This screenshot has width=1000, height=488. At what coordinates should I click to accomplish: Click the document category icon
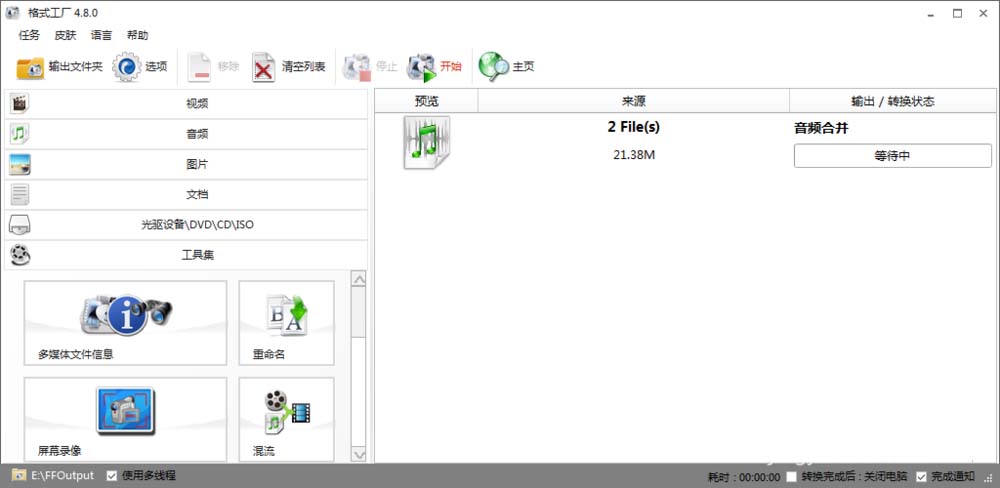coord(20,195)
